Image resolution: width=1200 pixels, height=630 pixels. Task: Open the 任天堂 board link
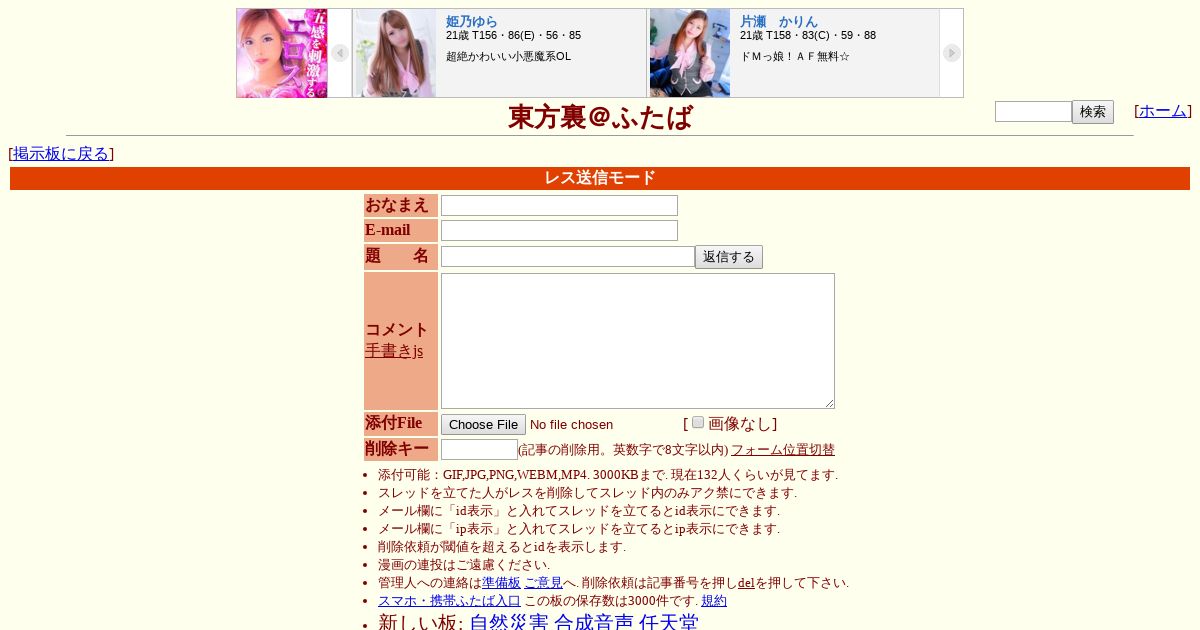click(669, 622)
